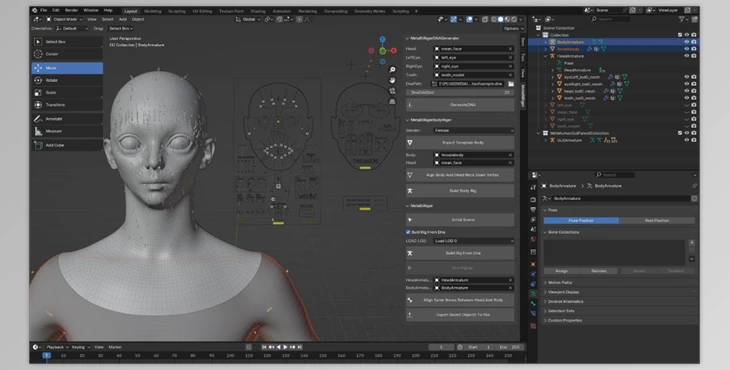
Task: Switch to Rest Position
Action: click(657, 221)
